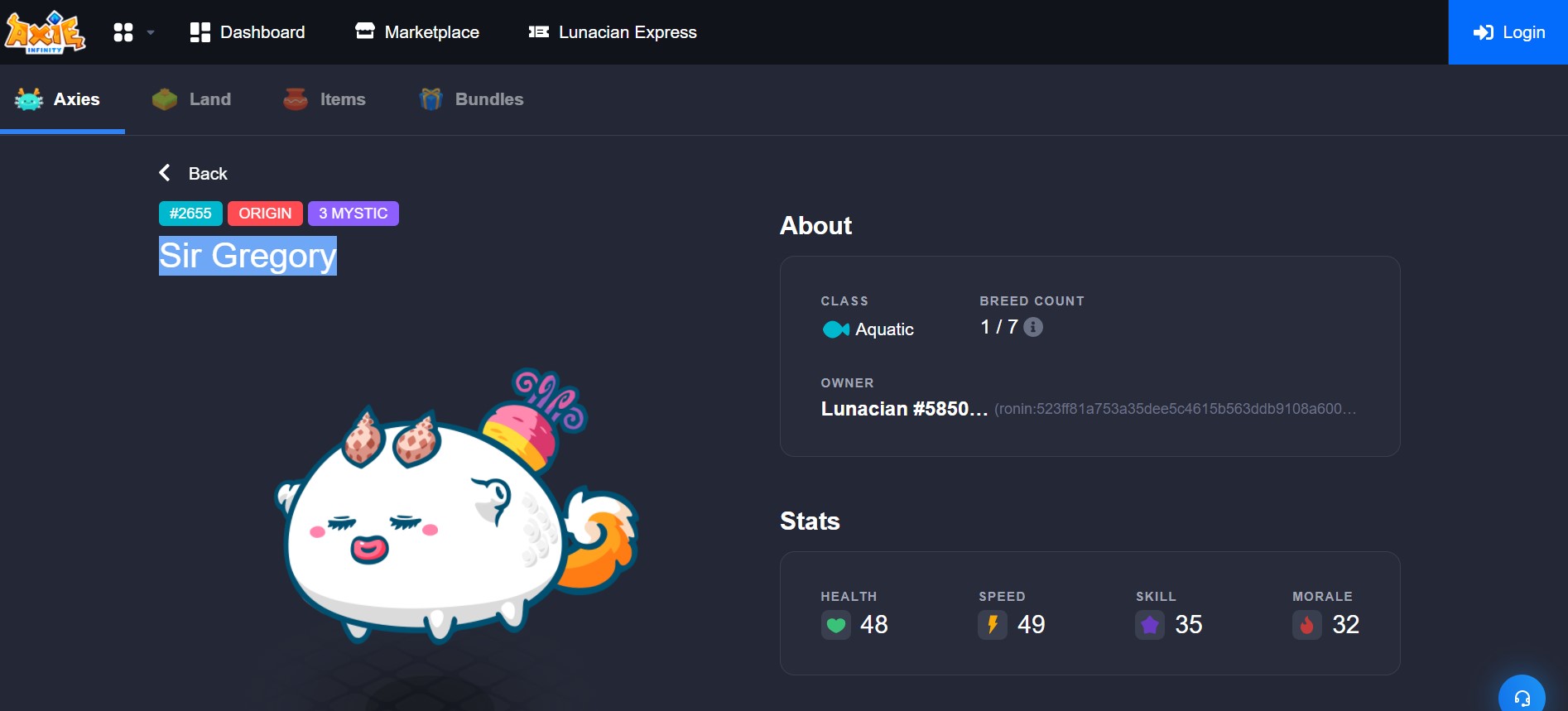Expand the dropdown arrow next to app grid

coord(151,32)
